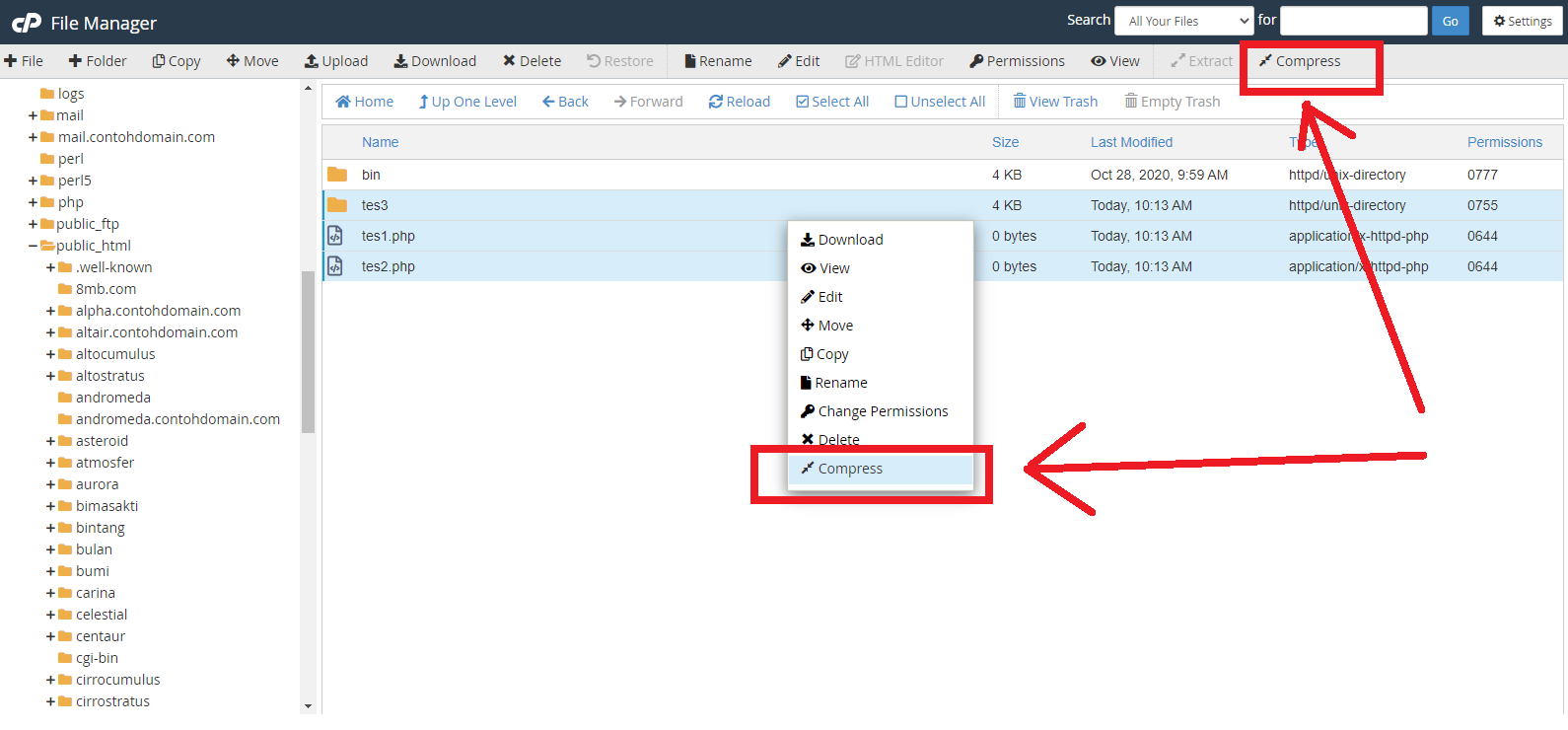This screenshot has height=730, width=1568.
Task: Click the Upload icon in the toolbar
Action: point(312,61)
